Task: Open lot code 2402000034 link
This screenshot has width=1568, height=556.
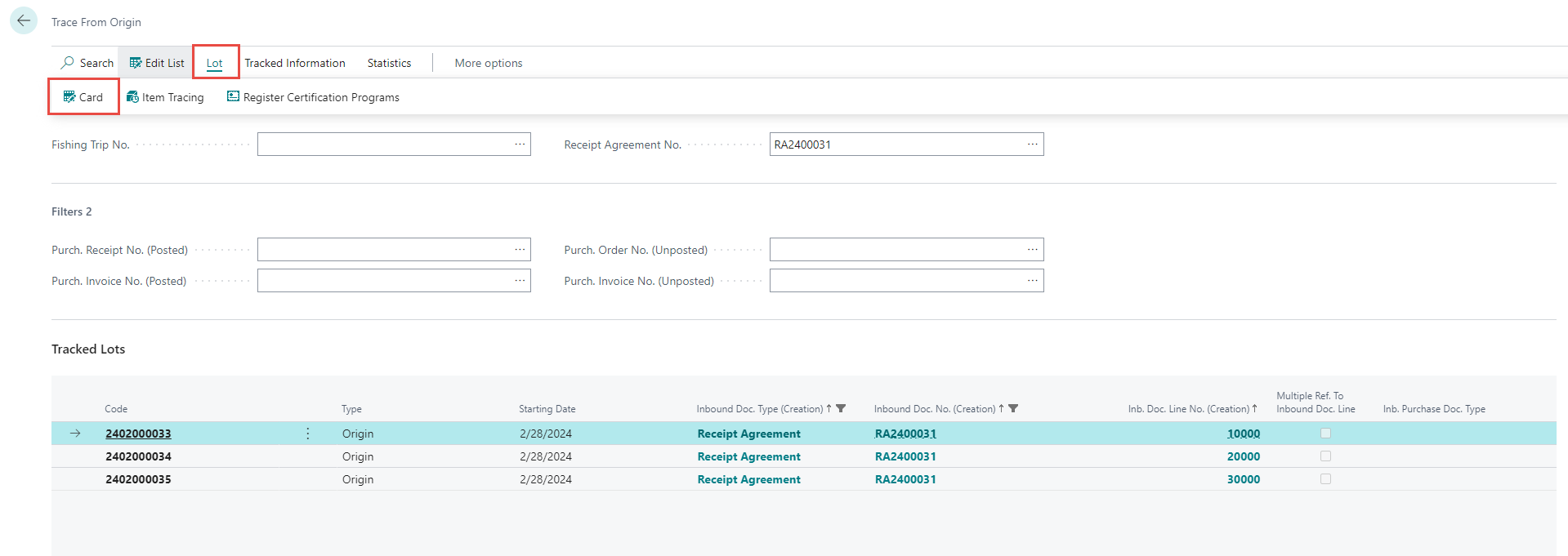Action: 138,456
